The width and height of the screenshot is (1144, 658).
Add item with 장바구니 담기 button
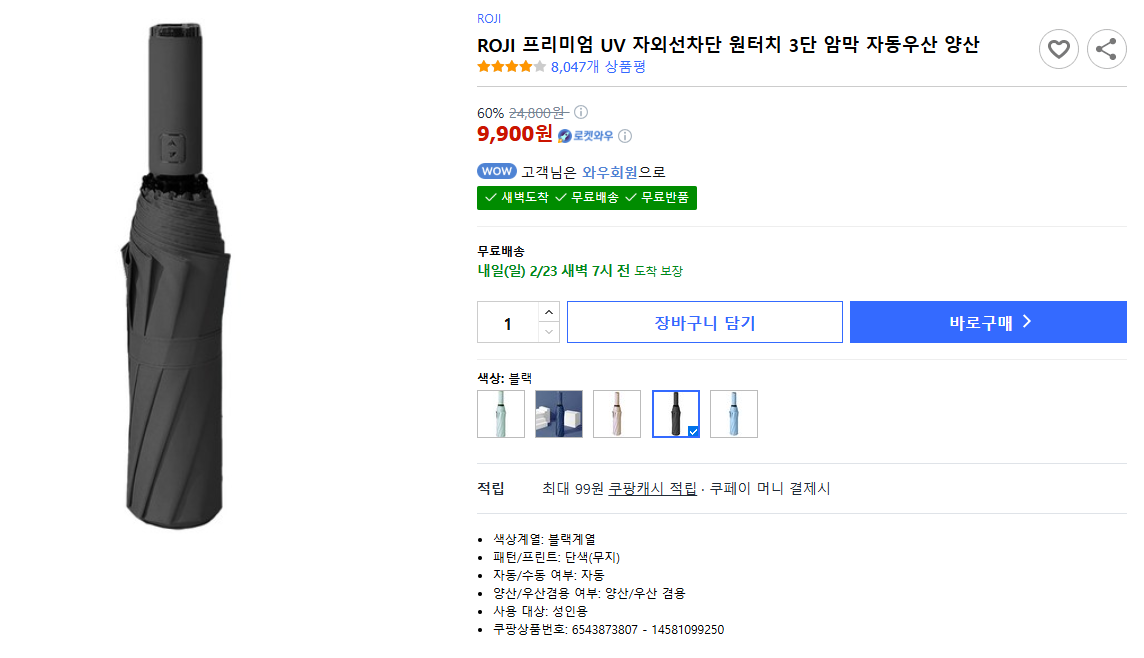pyautogui.click(x=704, y=322)
